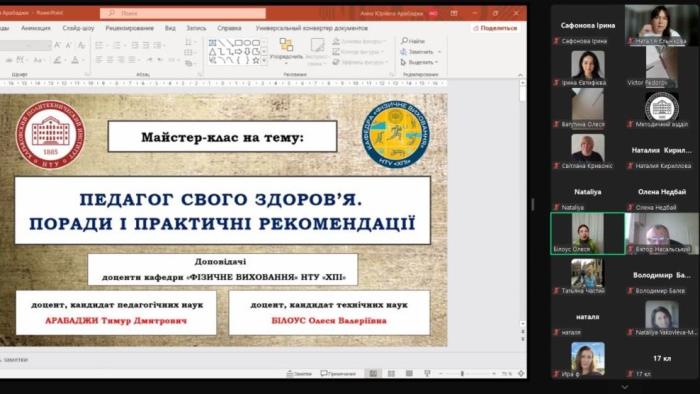Switch to Slide Sorter view
This screenshot has width=700, height=394.
click(x=391, y=373)
